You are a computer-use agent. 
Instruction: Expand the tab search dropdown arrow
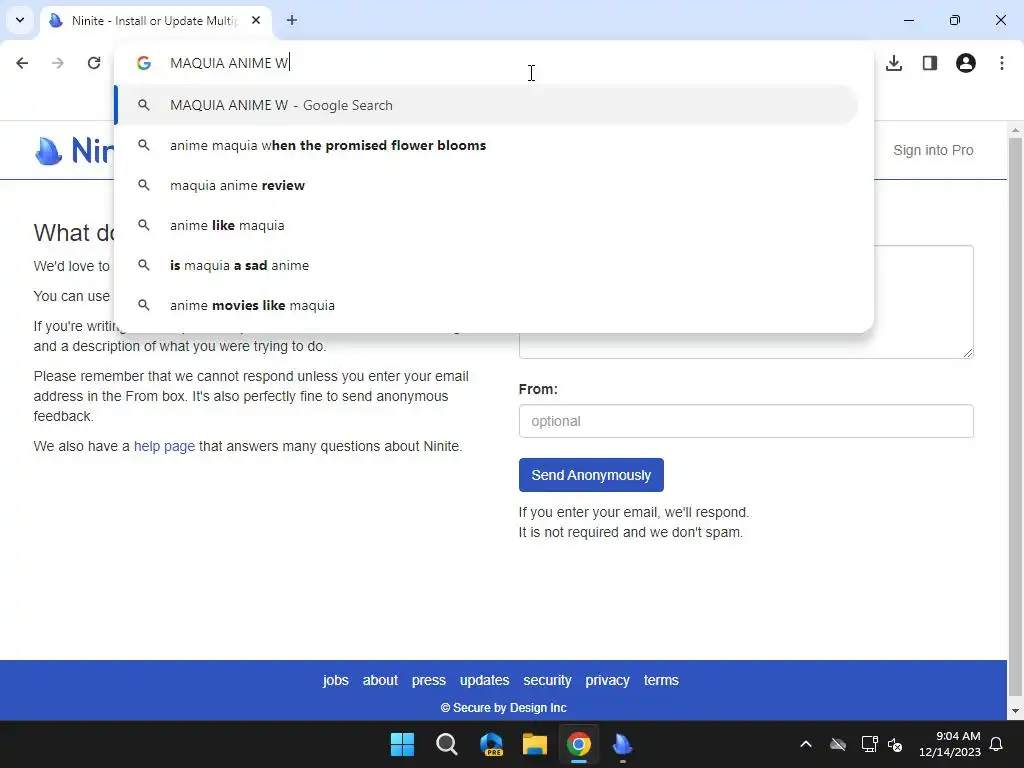[x=20, y=20]
